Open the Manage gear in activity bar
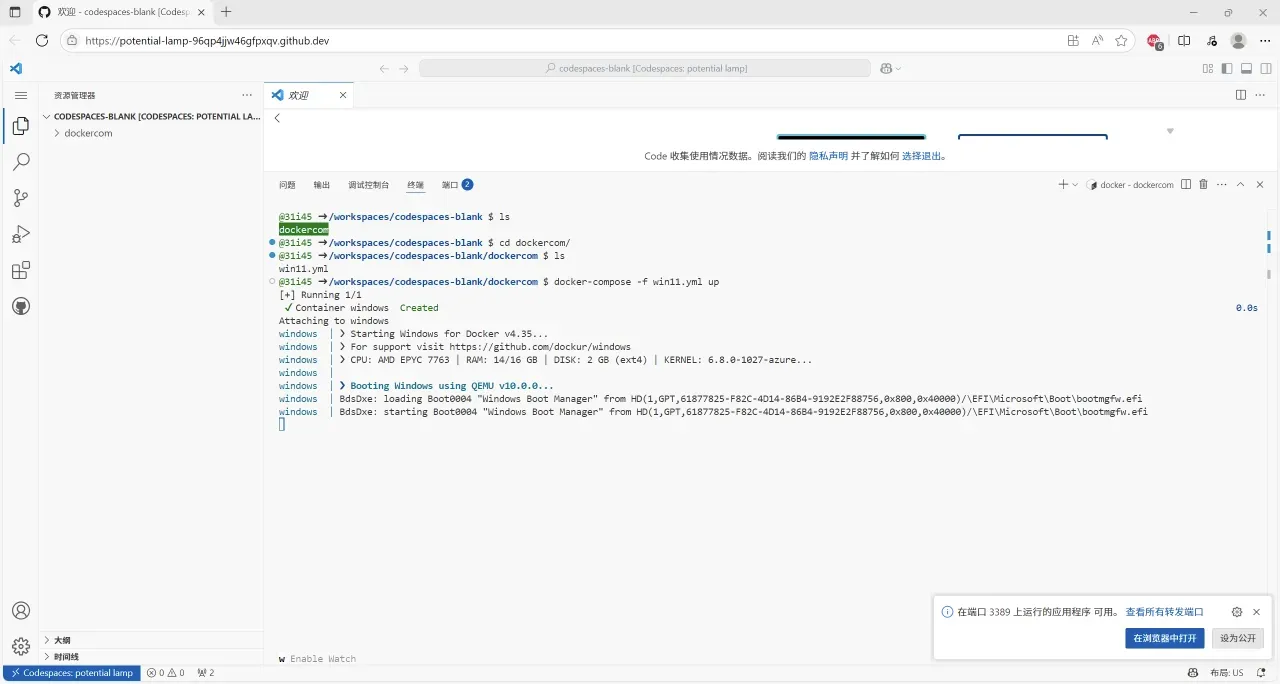The height and width of the screenshot is (684, 1280). pos(21,646)
